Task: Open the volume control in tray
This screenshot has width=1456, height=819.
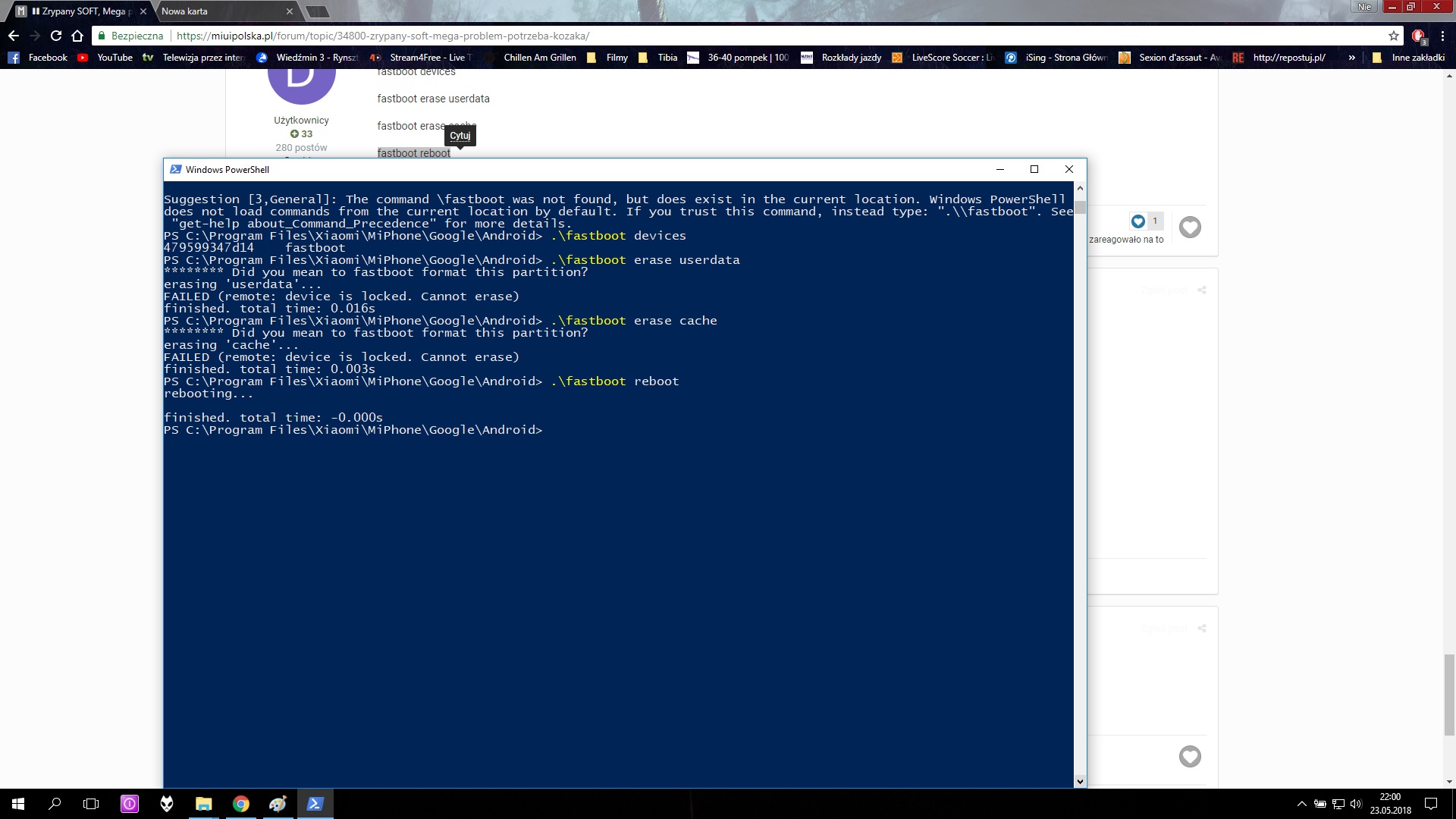Action: [x=1356, y=804]
